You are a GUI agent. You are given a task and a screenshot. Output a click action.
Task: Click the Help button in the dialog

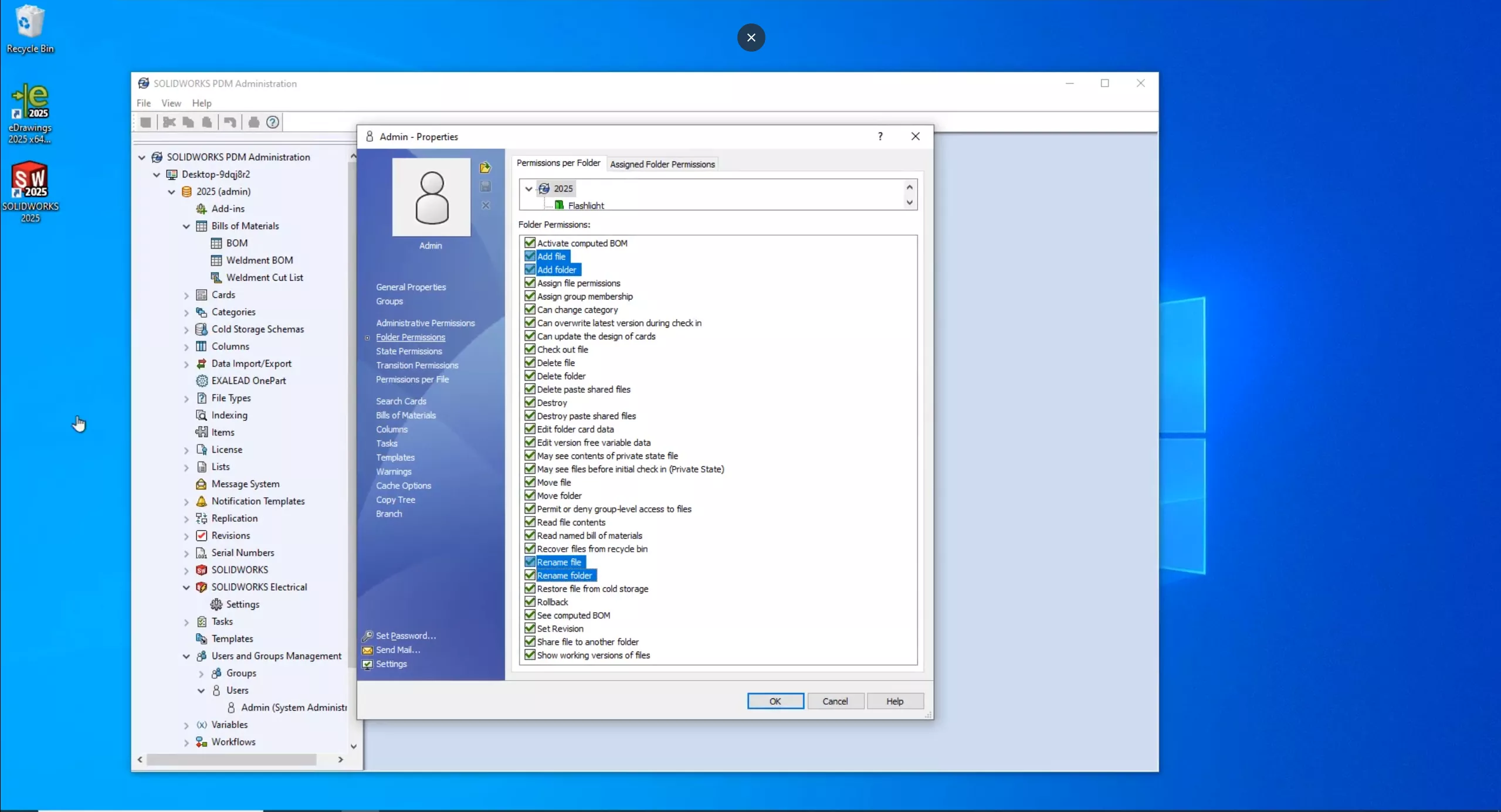click(894, 701)
